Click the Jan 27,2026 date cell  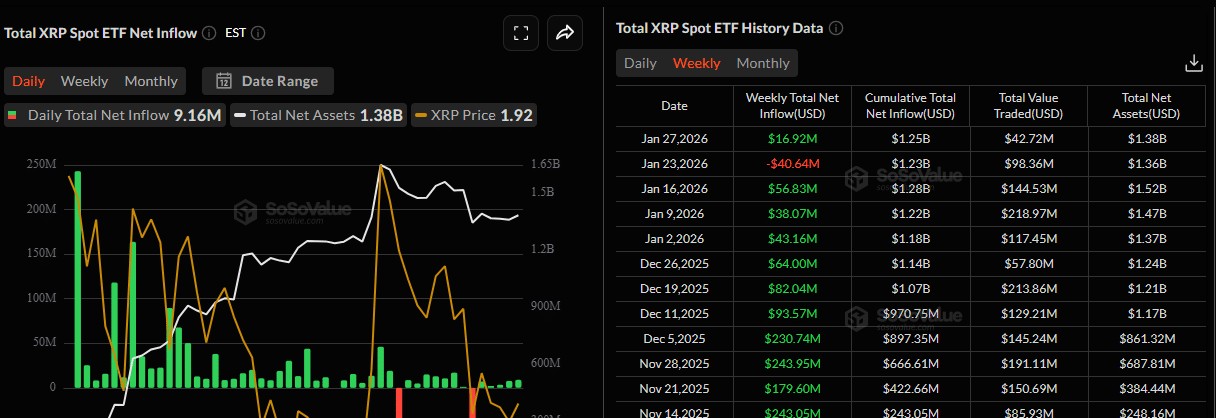click(675, 139)
